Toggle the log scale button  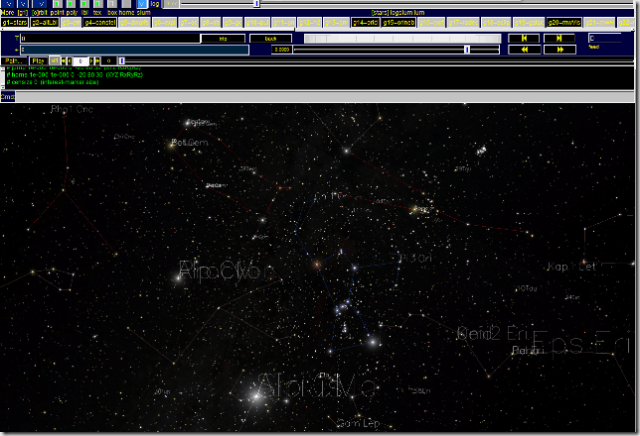tap(155, 4)
